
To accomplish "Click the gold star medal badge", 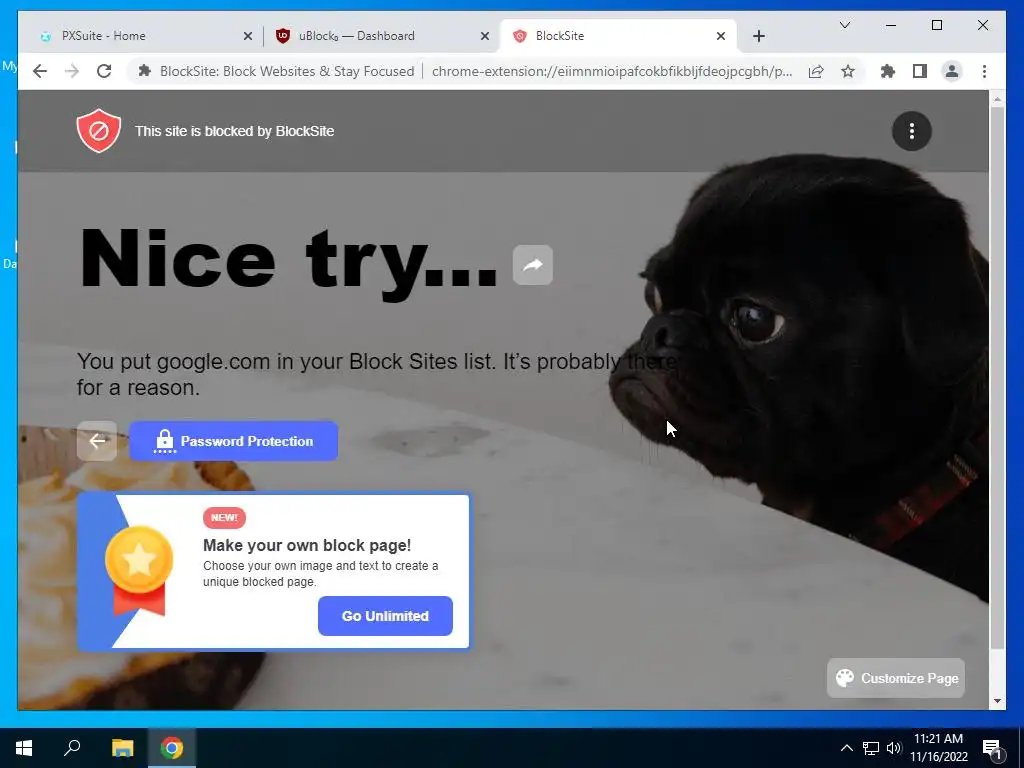I will coord(139,571).
